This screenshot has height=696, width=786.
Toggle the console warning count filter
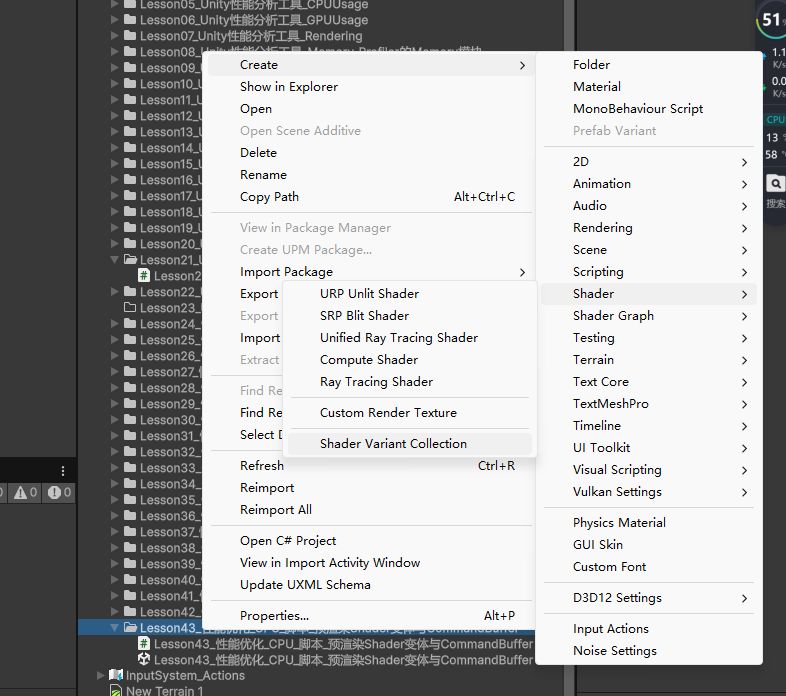click(23, 492)
